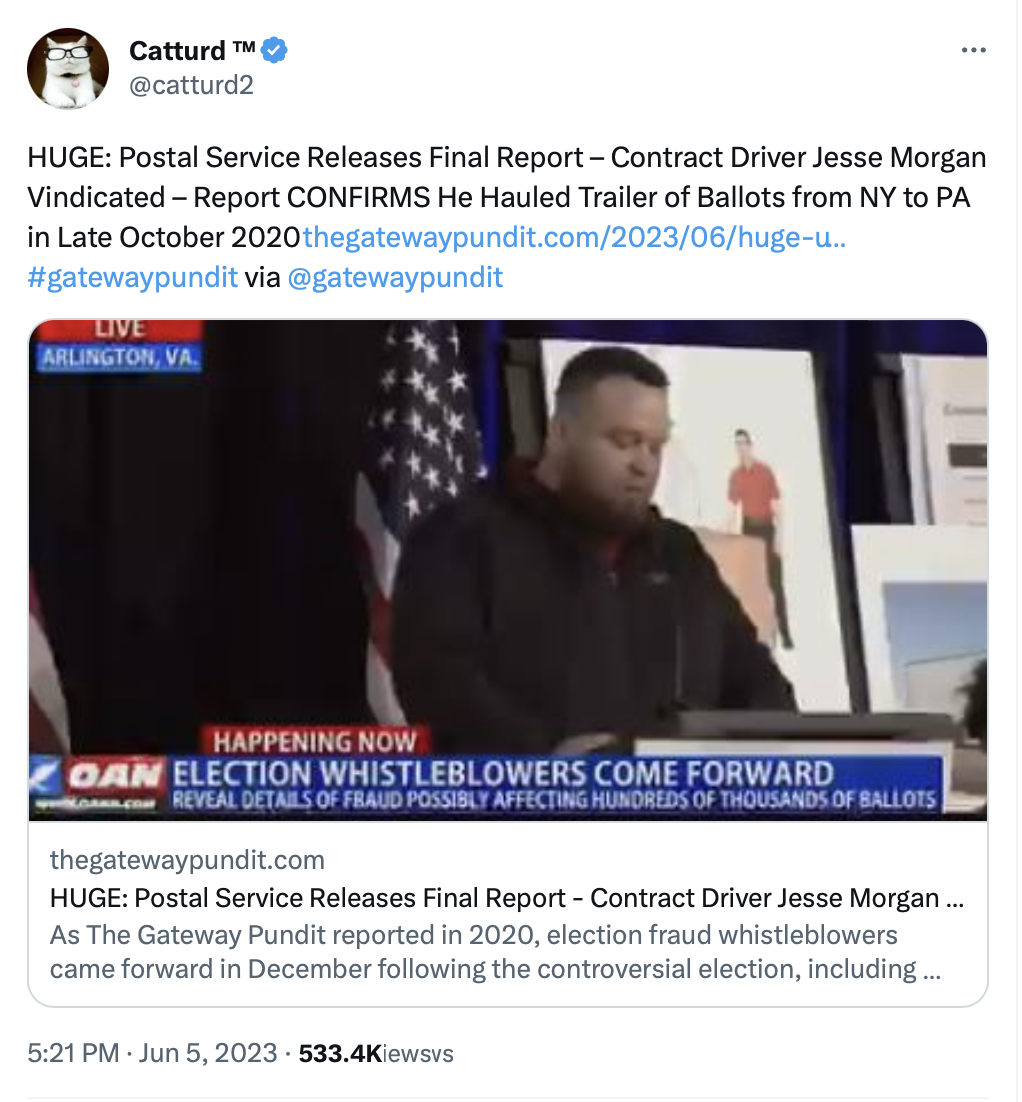
Task: Click the 533.4K views count
Action: click(376, 1054)
